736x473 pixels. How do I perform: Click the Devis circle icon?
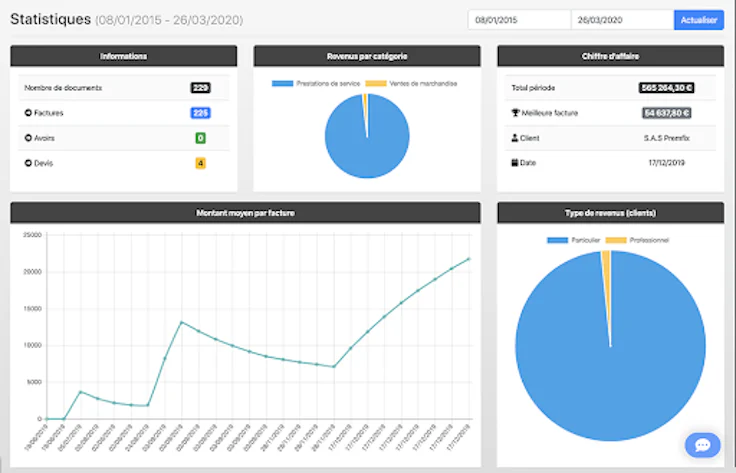(28, 163)
